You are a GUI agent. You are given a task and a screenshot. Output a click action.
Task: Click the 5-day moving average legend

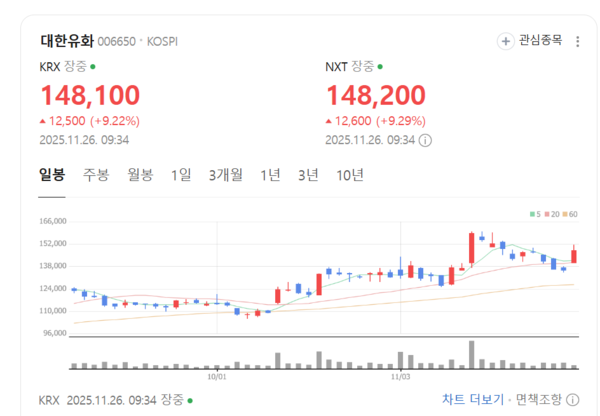point(535,214)
